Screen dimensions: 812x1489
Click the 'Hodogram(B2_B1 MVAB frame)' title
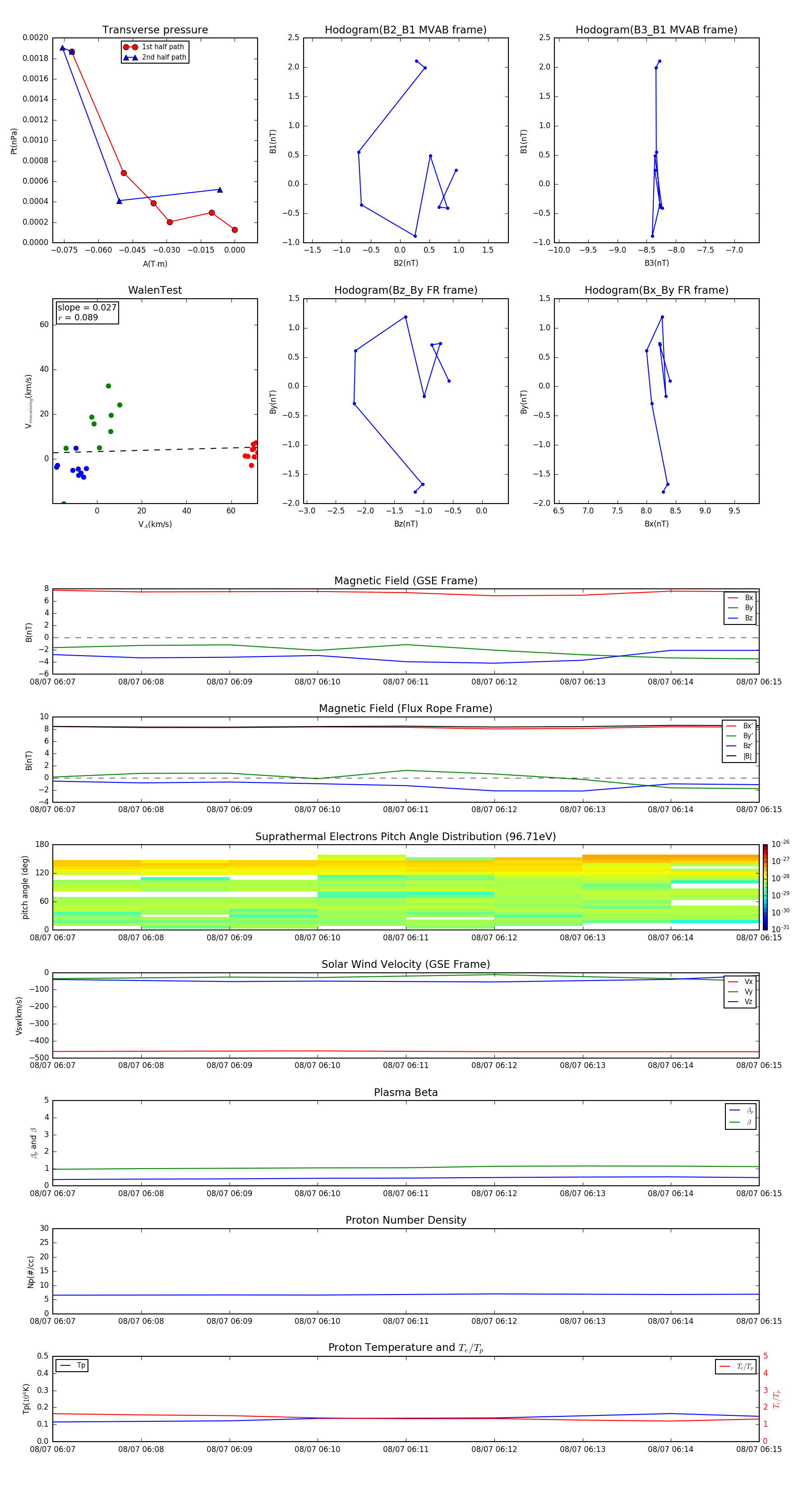406,30
